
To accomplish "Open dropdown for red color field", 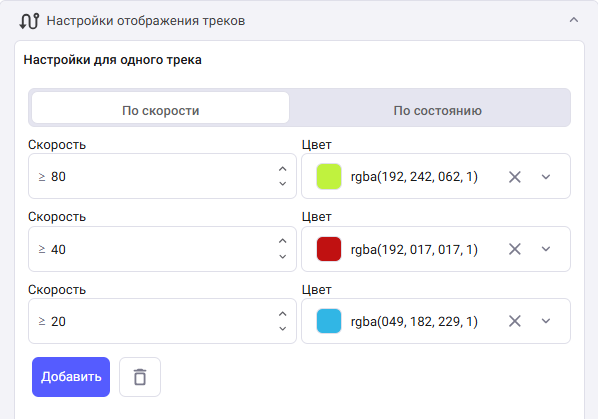I will coord(546,249).
